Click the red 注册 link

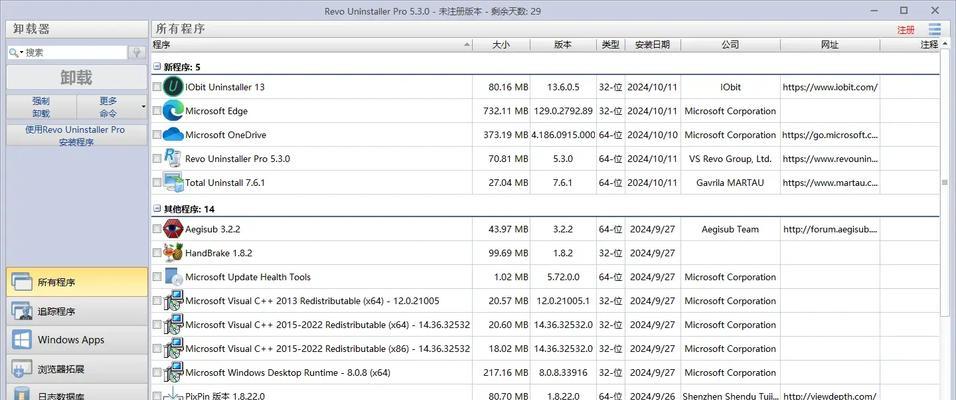[x=906, y=29]
